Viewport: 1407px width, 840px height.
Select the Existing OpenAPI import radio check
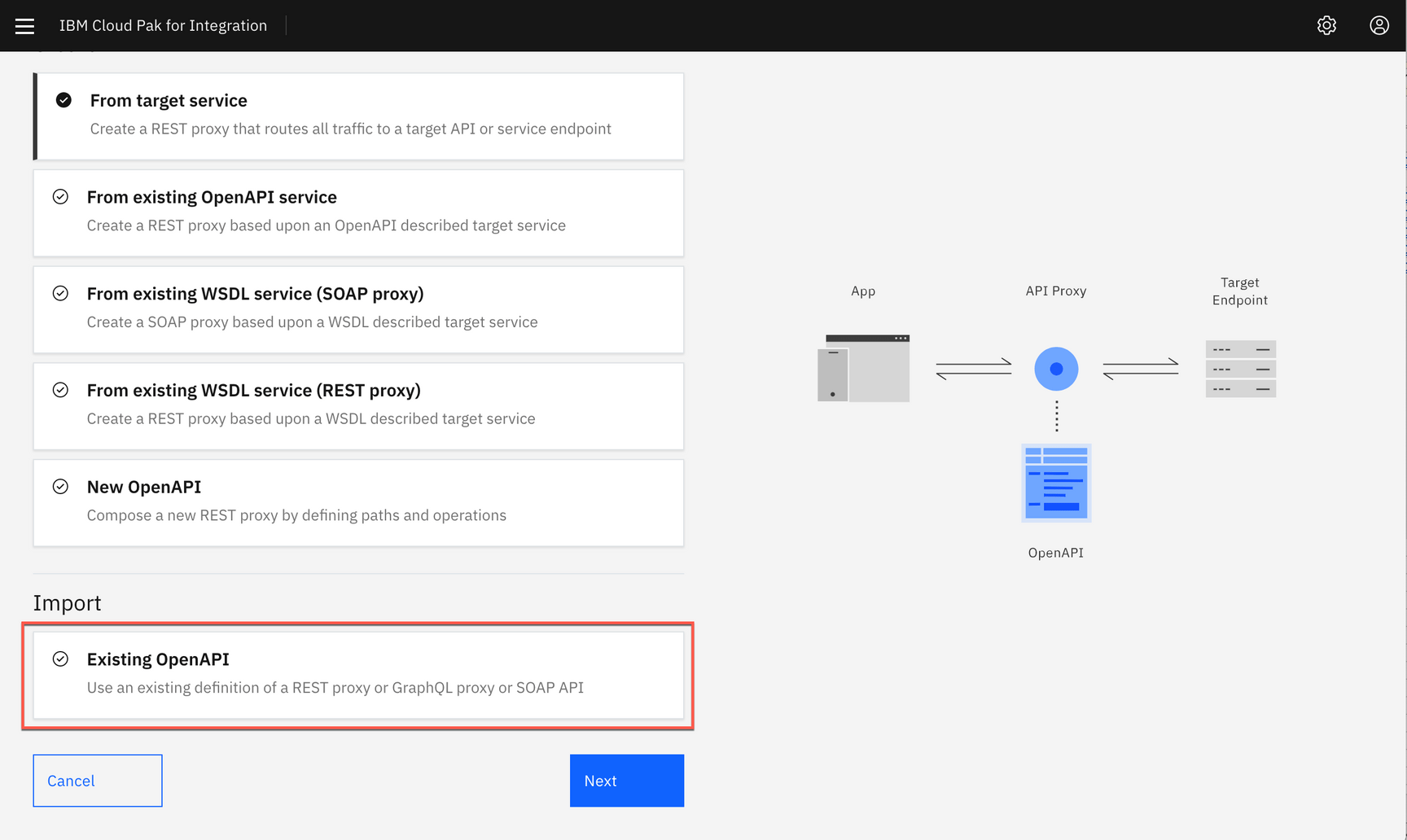click(x=60, y=658)
